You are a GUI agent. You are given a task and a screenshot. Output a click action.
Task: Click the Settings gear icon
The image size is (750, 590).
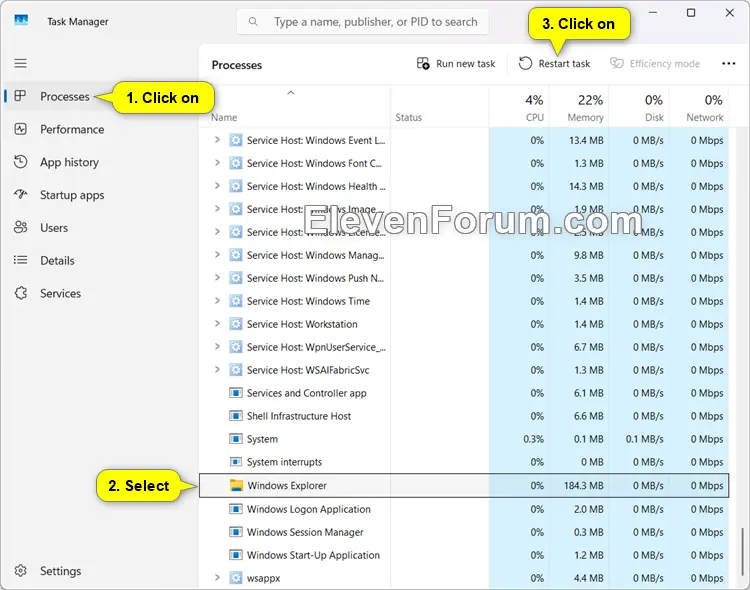[21, 570]
